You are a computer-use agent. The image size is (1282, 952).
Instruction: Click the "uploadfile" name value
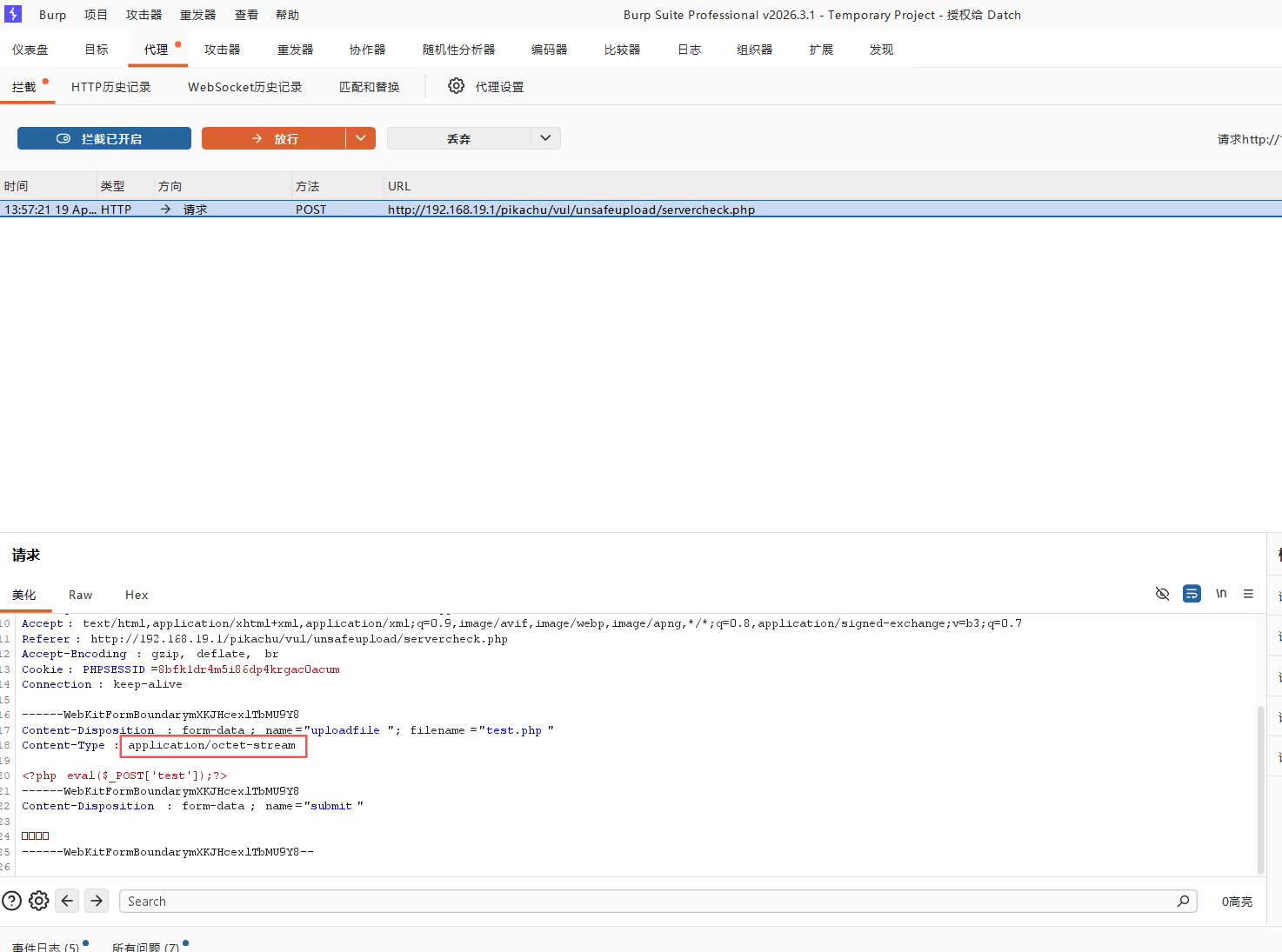(345, 730)
